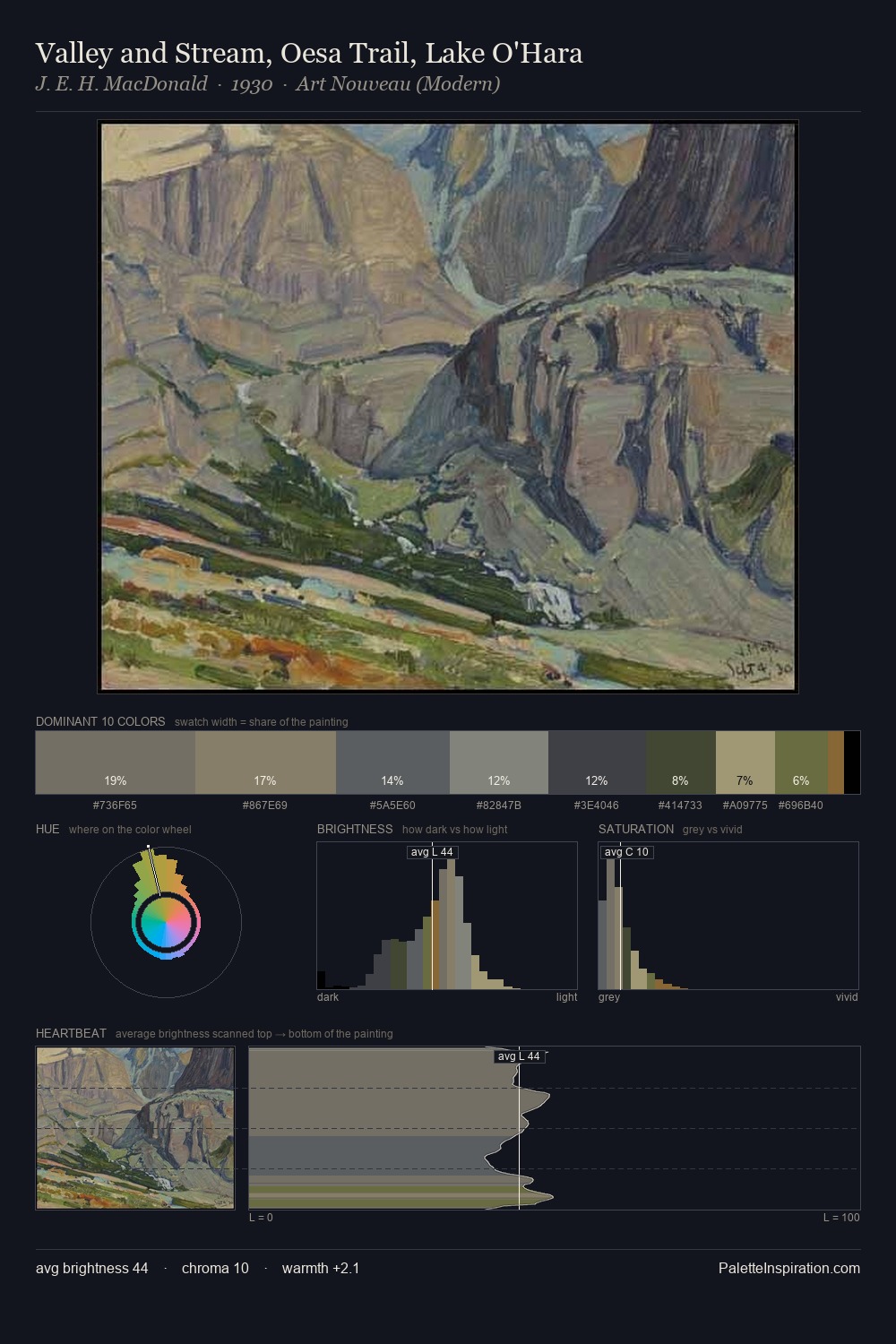The width and height of the screenshot is (896, 1344).
Task: Select the #5A5E60 color swatch
Action: 392,762
